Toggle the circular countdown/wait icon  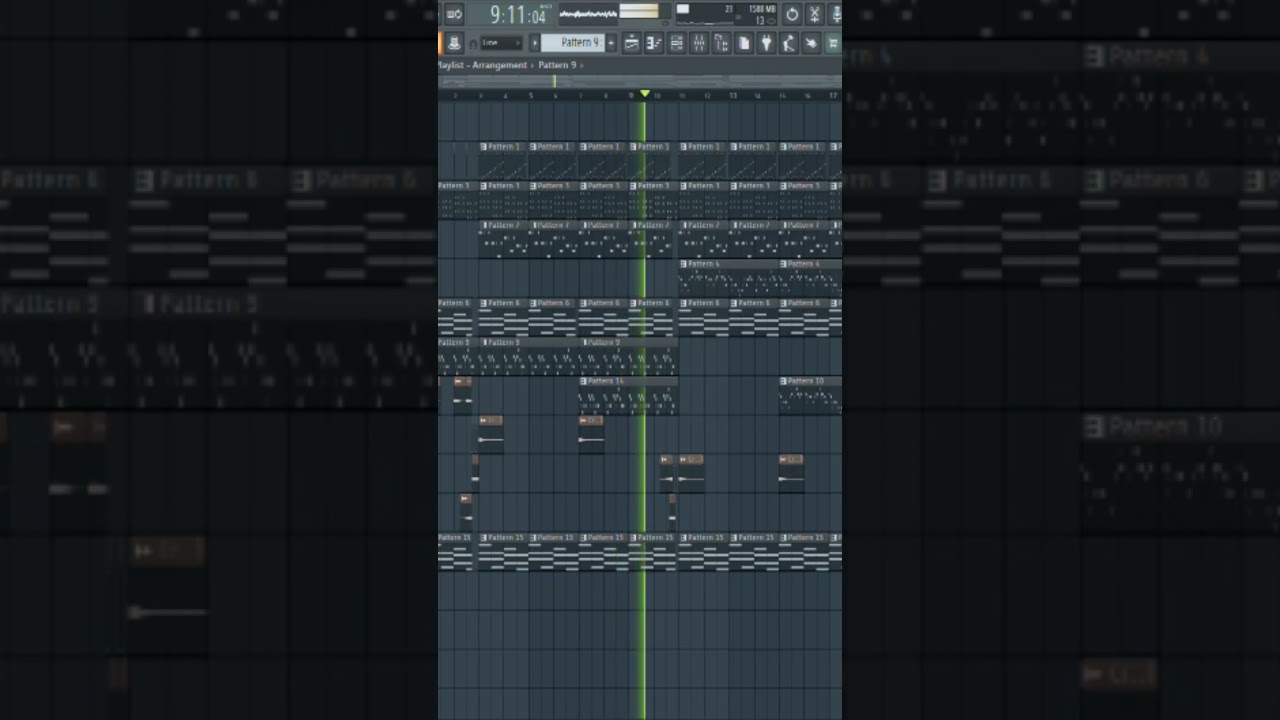pos(792,14)
